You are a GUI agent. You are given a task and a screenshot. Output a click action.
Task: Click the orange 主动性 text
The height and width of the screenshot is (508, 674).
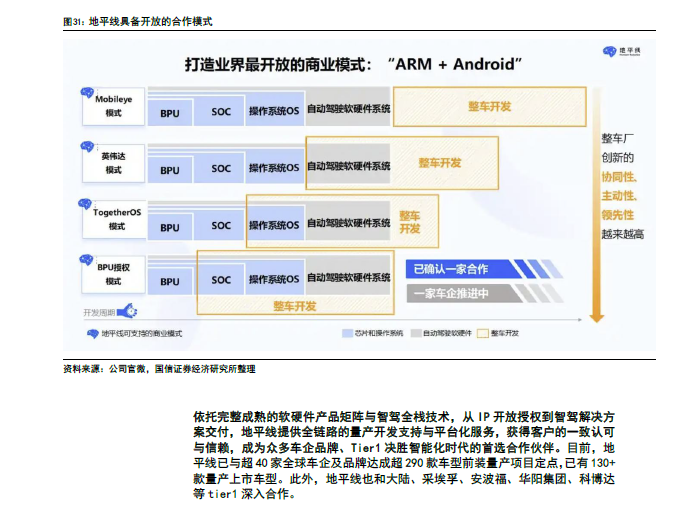click(x=619, y=196)
